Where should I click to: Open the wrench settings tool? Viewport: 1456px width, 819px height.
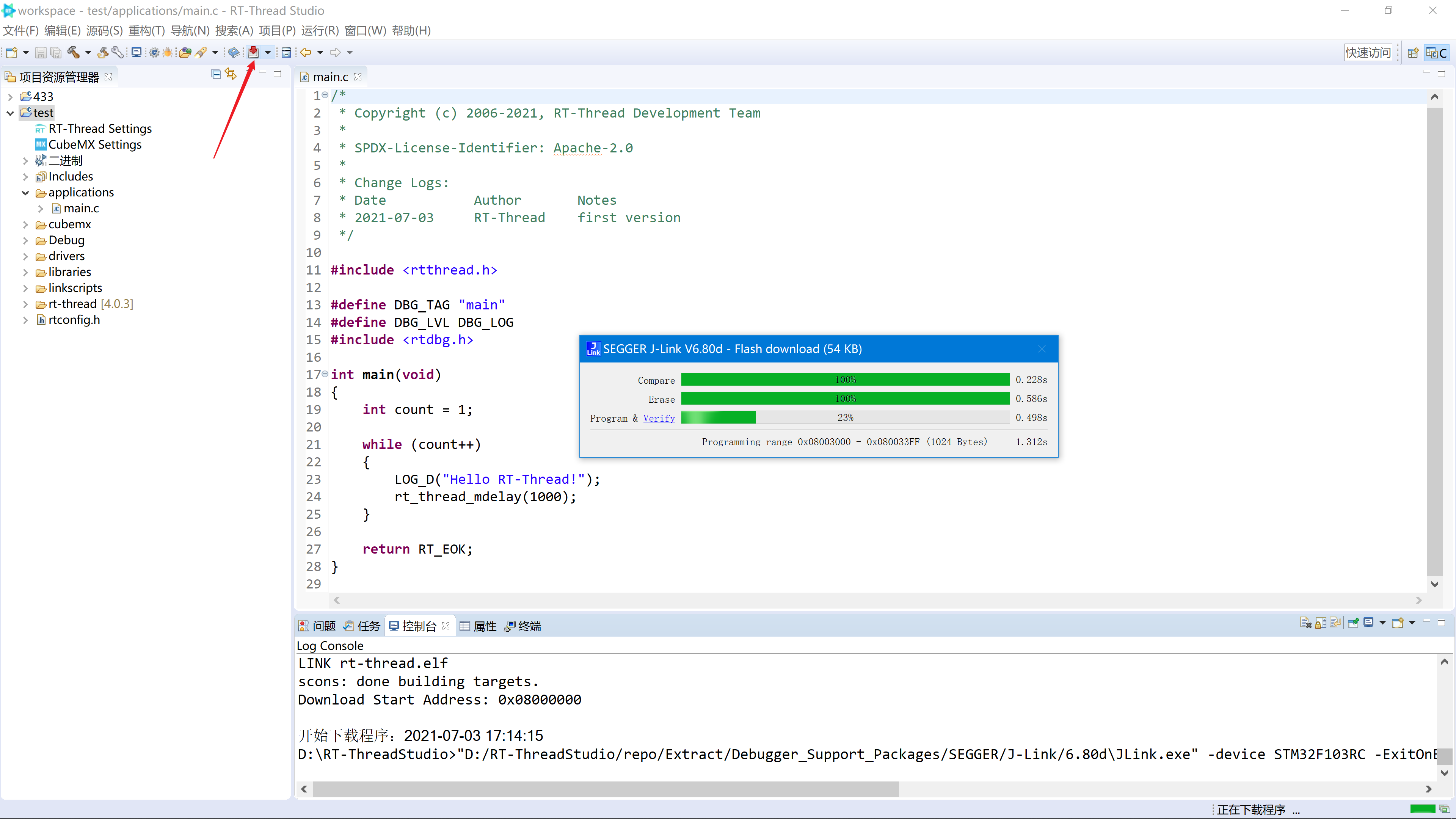pyautogui.click(x=118, y=53)
